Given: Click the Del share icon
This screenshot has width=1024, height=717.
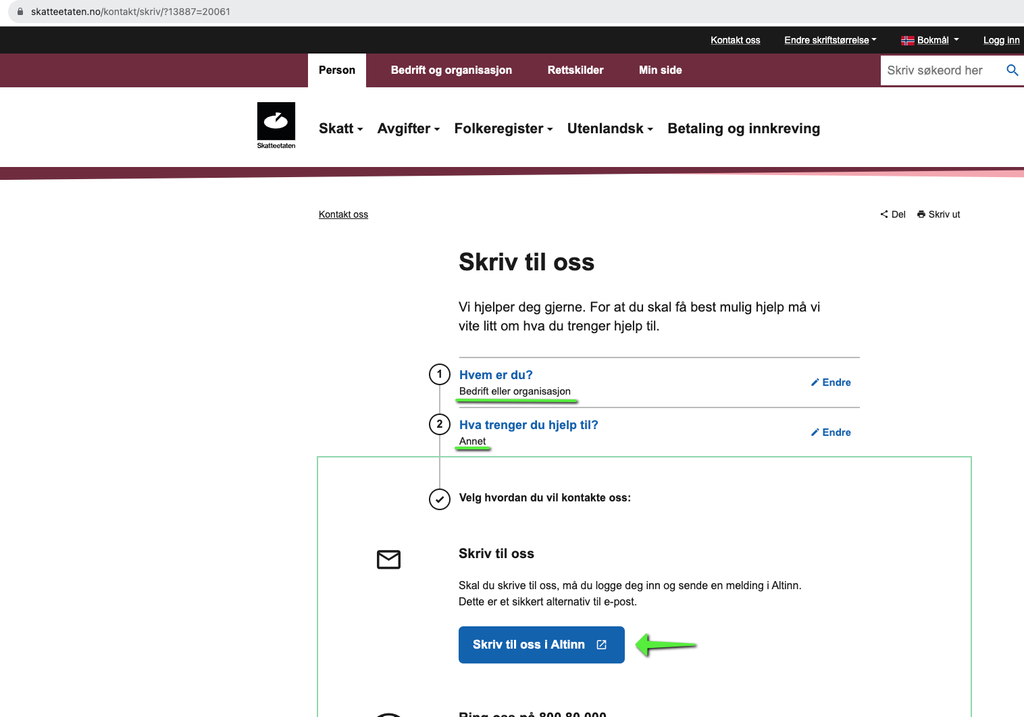Looking at the screenshot, I should pos(884,214).
